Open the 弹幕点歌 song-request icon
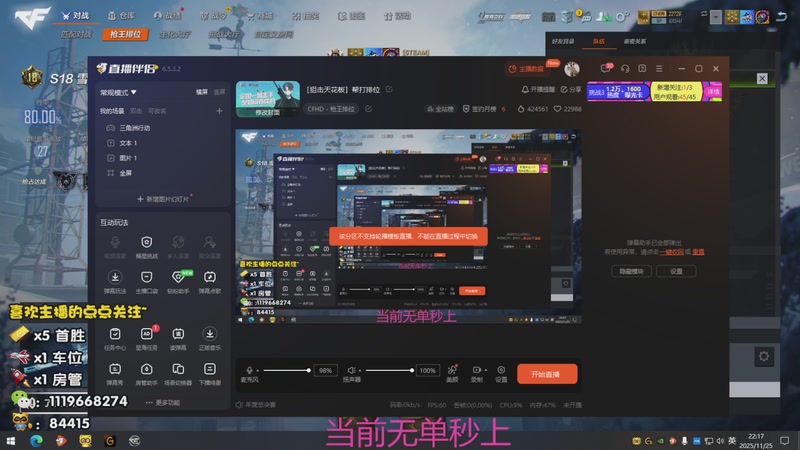Screen dimensions: 800x450 pyautogui.click(x=210, y=277)
